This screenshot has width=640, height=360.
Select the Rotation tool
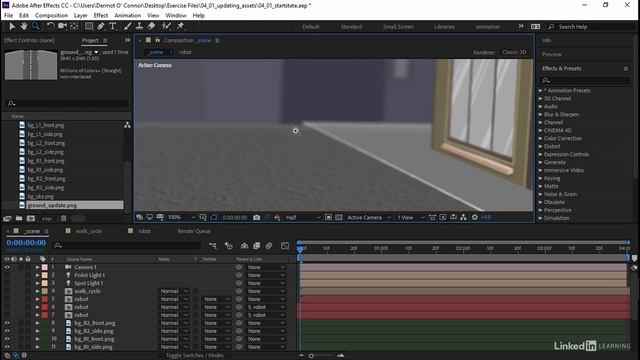point(50,27)
